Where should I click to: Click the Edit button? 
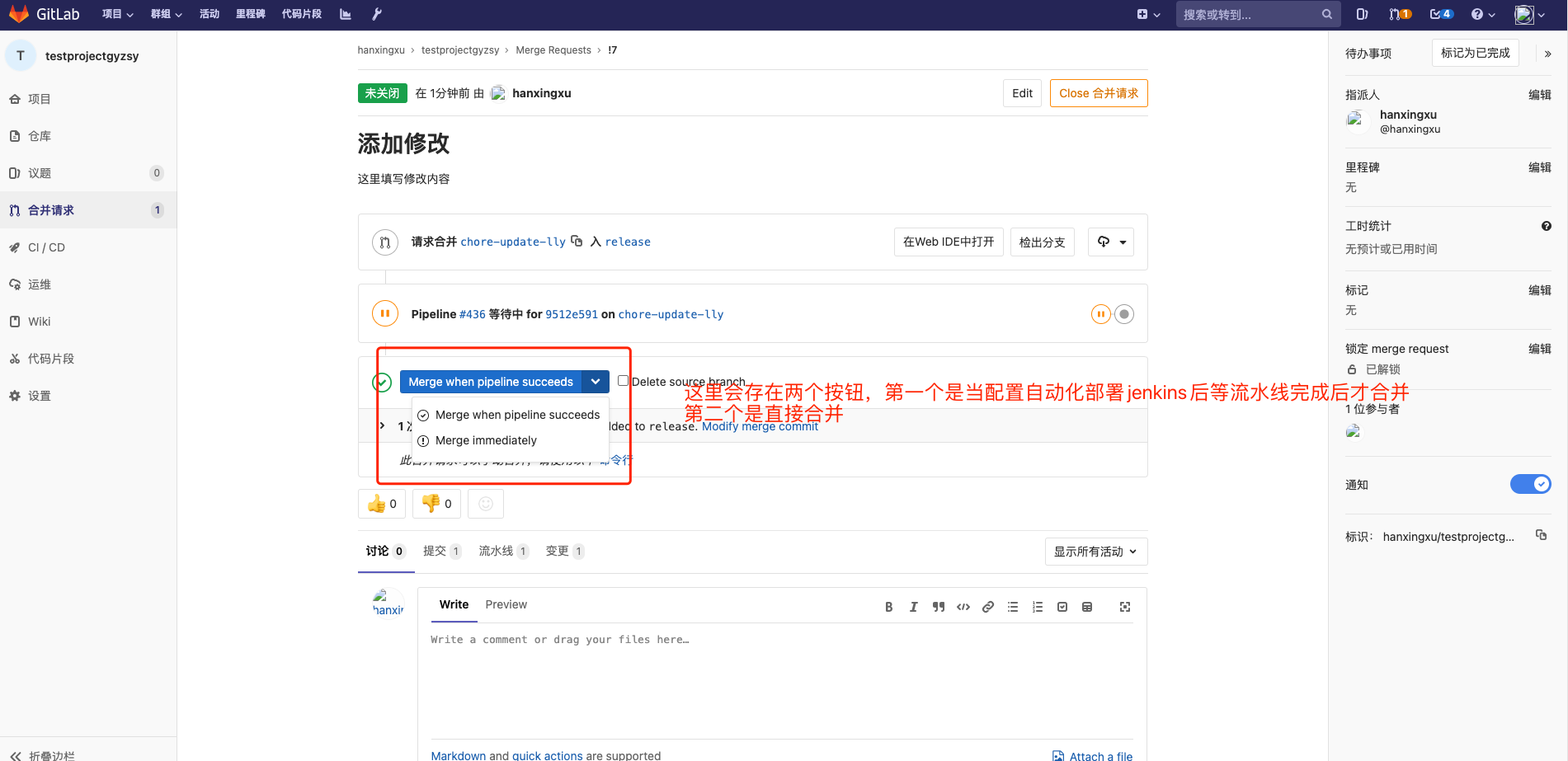pyautogui.click(x=1023, y=93)
